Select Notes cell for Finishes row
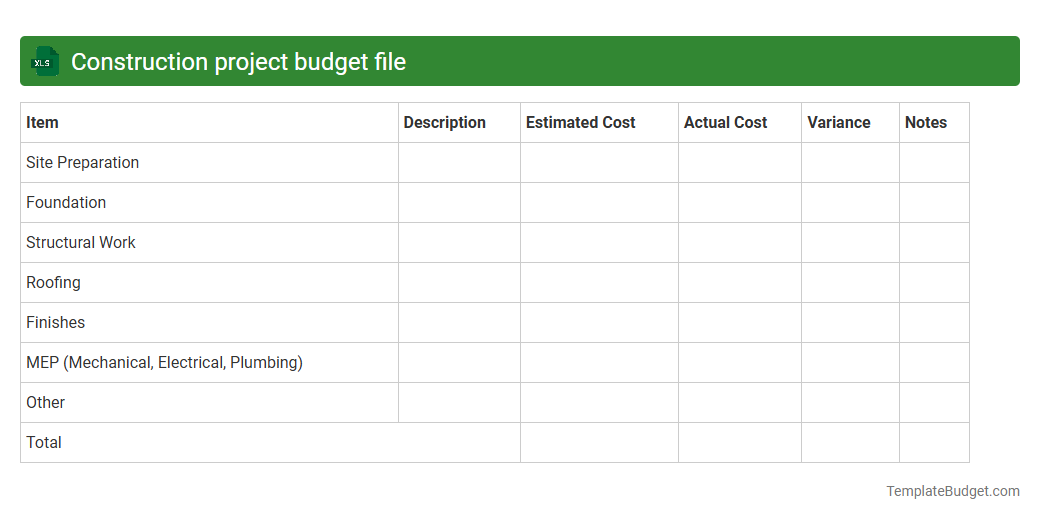This screenshot has height=520, width=1040. point(934,322)
